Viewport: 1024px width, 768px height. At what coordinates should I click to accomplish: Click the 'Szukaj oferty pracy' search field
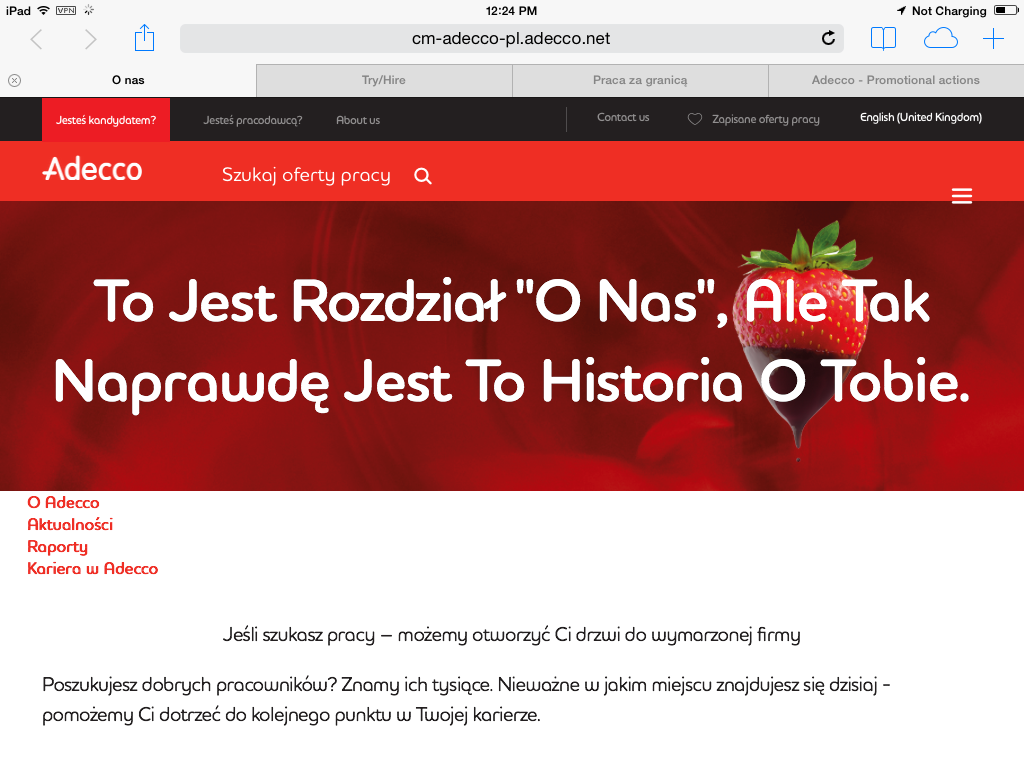tap(306, 175)
